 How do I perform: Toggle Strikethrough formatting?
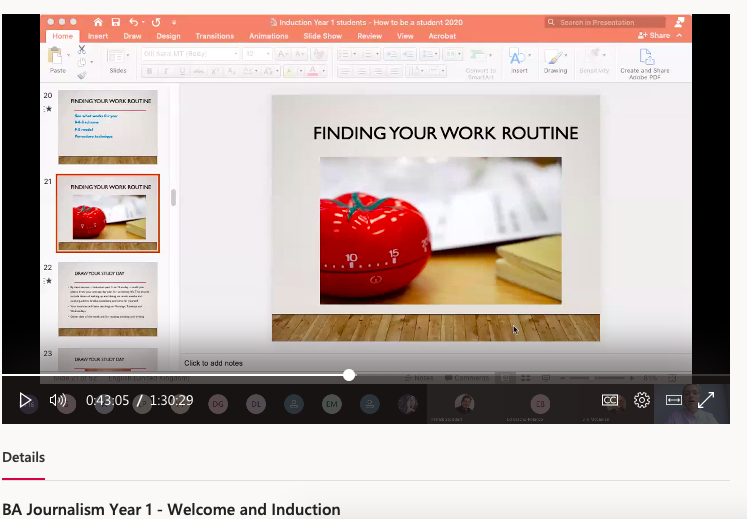(x=199, y=71)
